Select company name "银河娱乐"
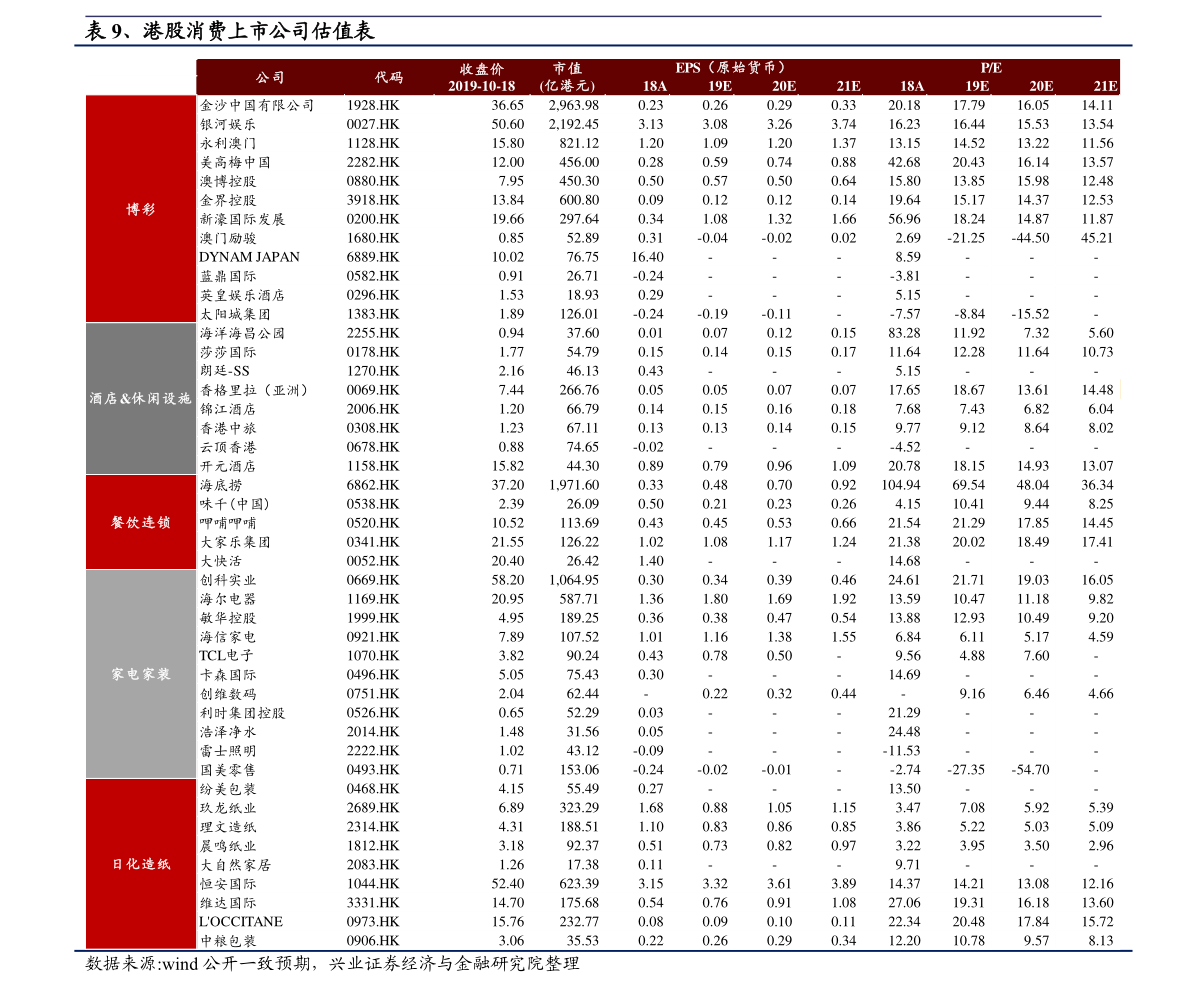 228,125
